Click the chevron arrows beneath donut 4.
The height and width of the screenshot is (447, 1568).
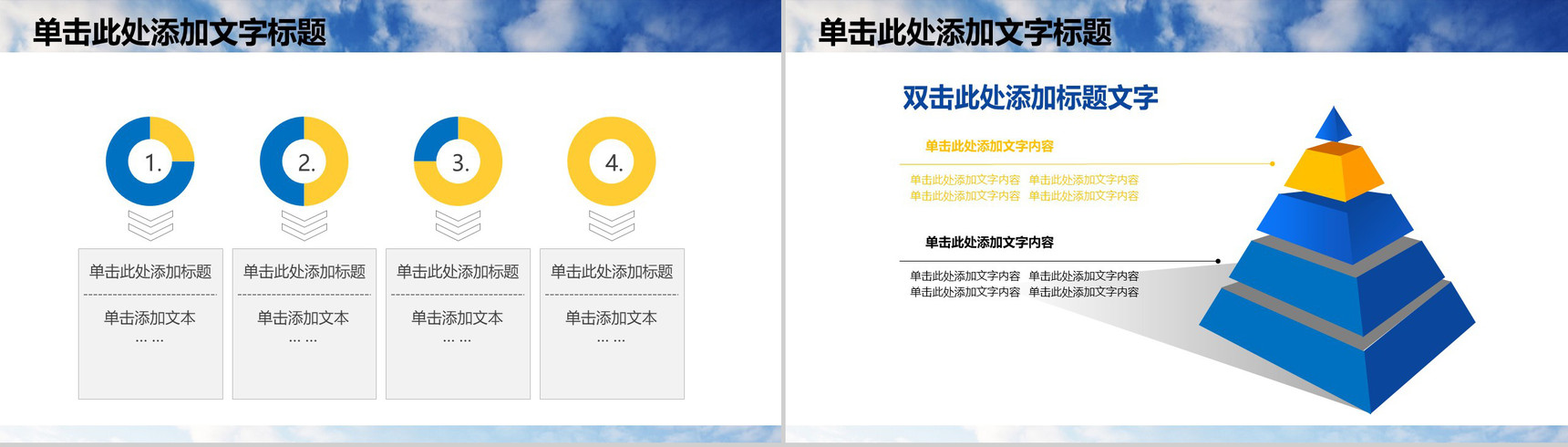[x=611, y=223]
